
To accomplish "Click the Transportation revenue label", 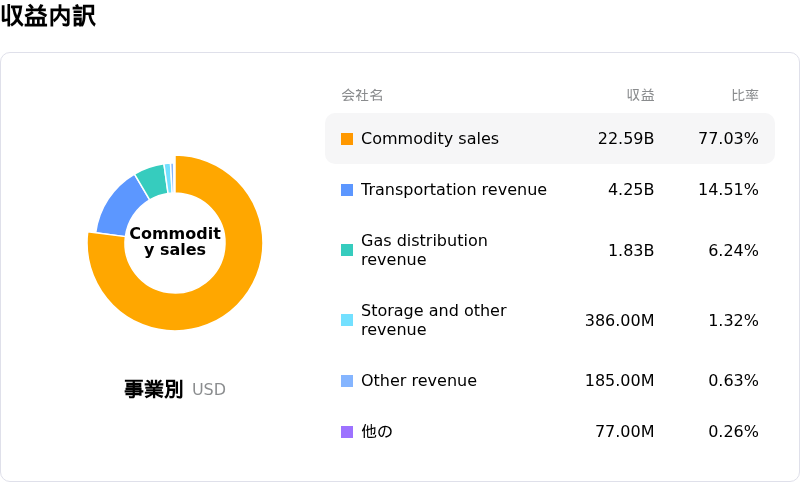I will click(x=454, y=190).
